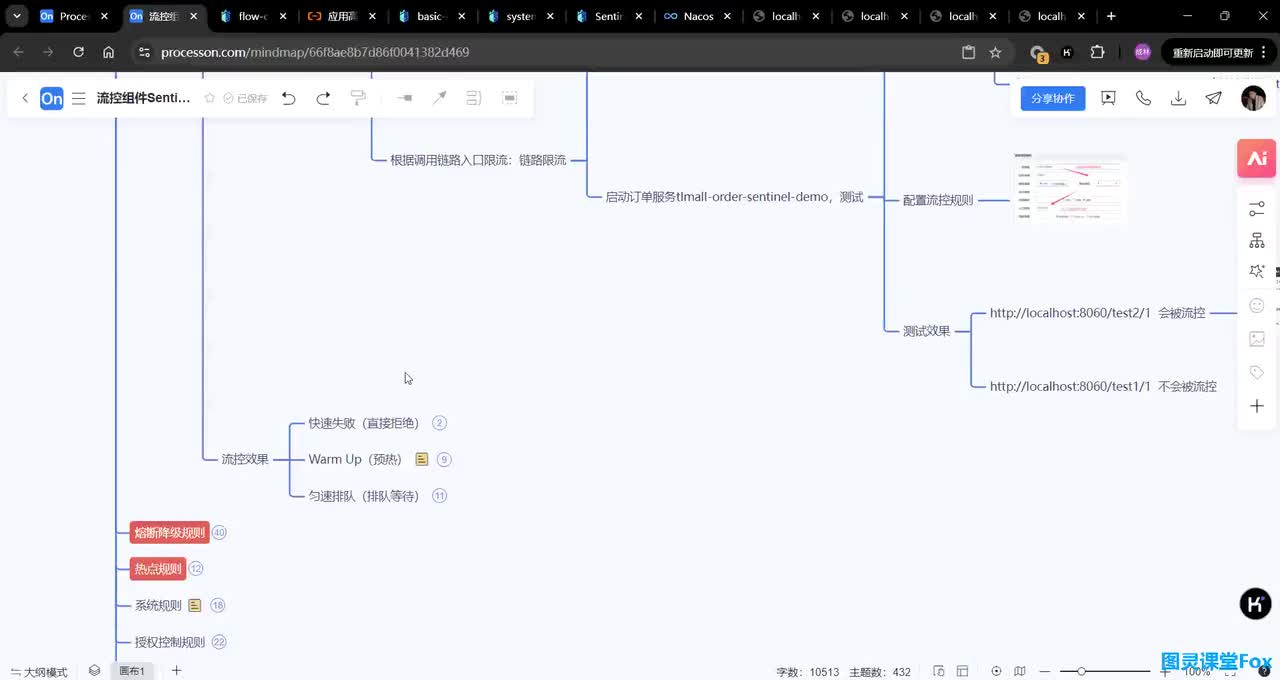1280x680 pixels.
Task: Click the download export icon
Action: tap(1178, 98)
